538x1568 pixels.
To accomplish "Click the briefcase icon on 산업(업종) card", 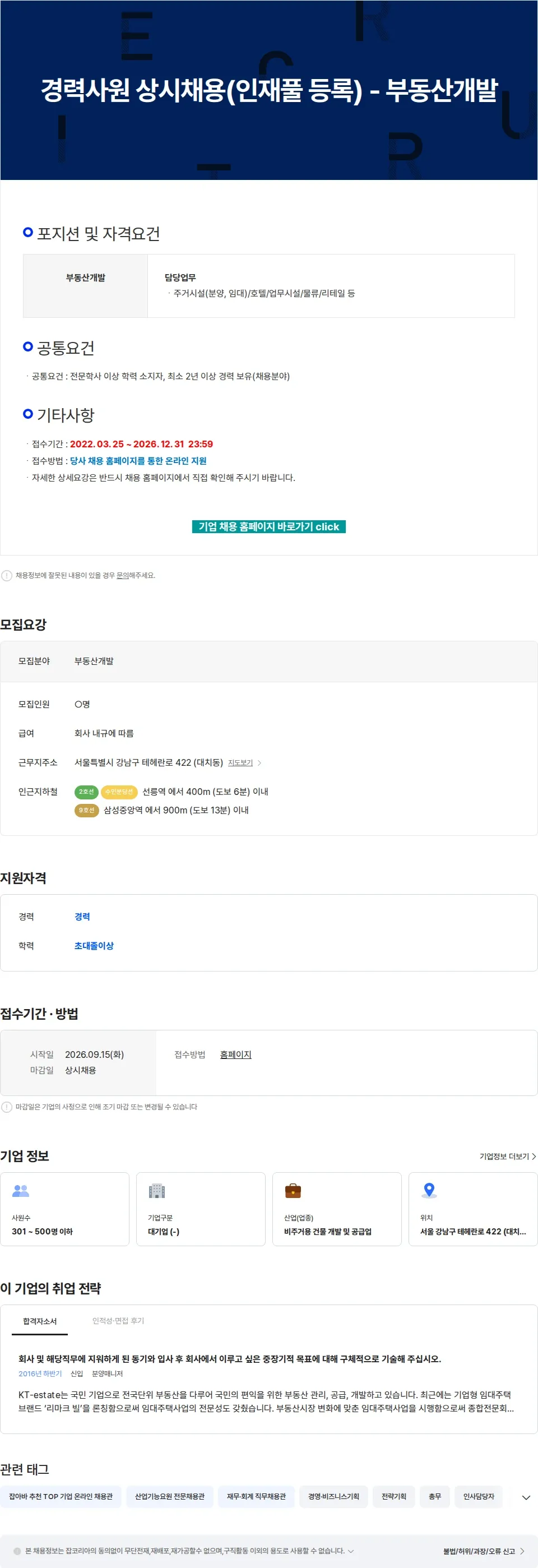I will pyautogui.click(x=293, y=1190).
